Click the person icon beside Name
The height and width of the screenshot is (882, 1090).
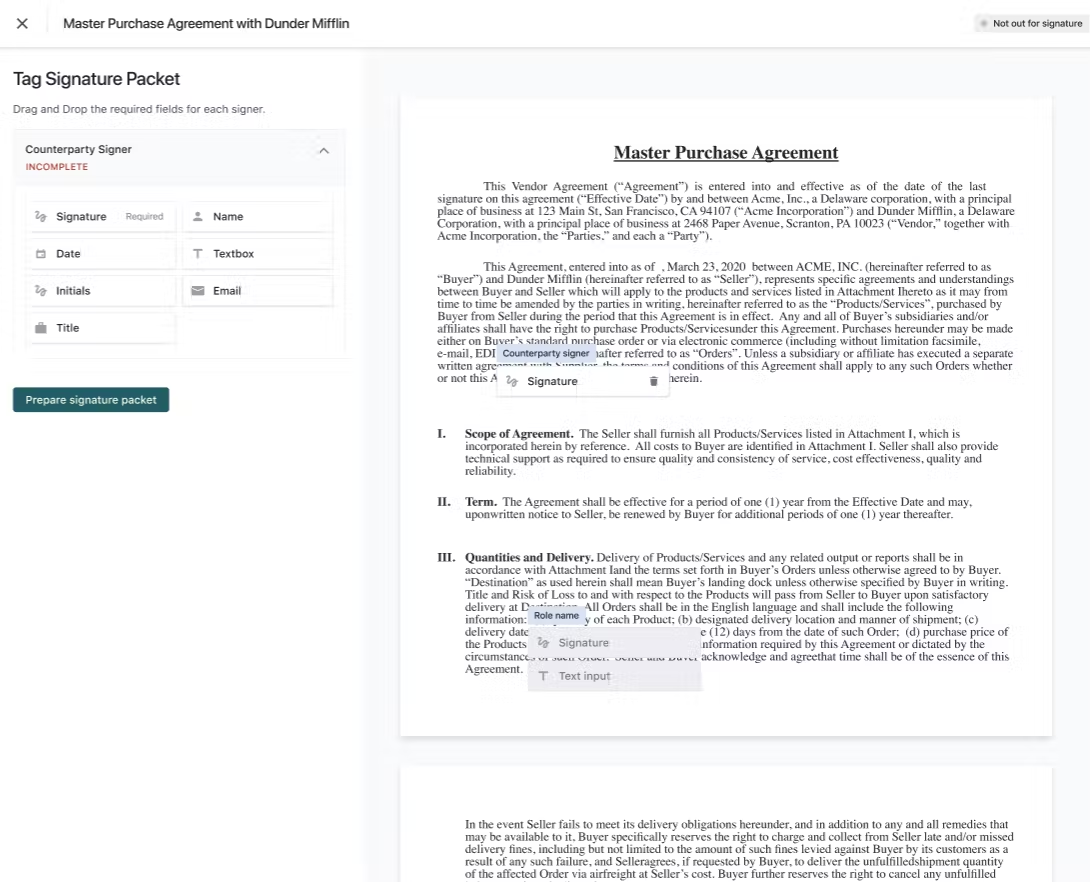coord(198,216)
